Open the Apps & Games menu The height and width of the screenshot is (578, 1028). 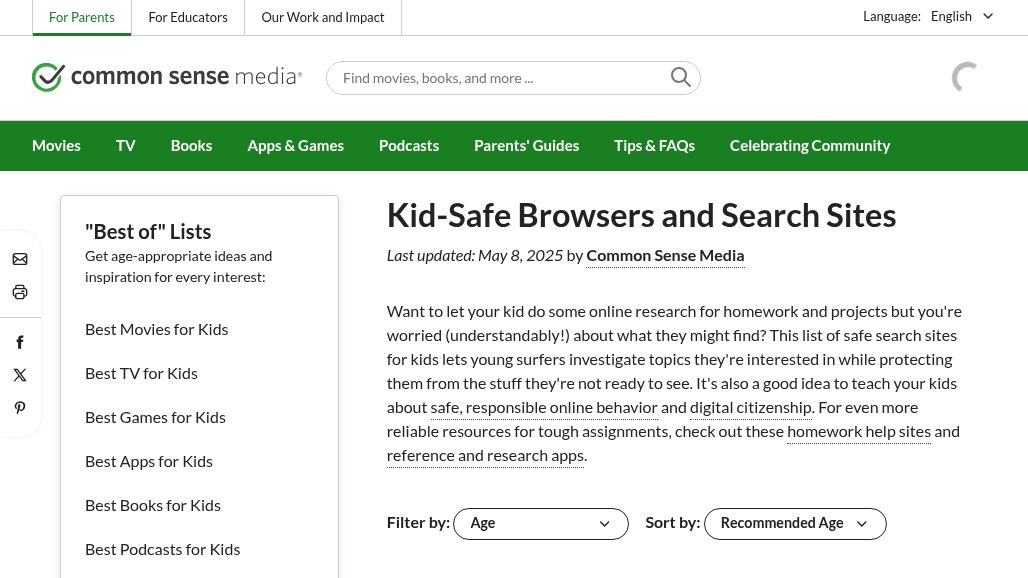coord(295,145)
